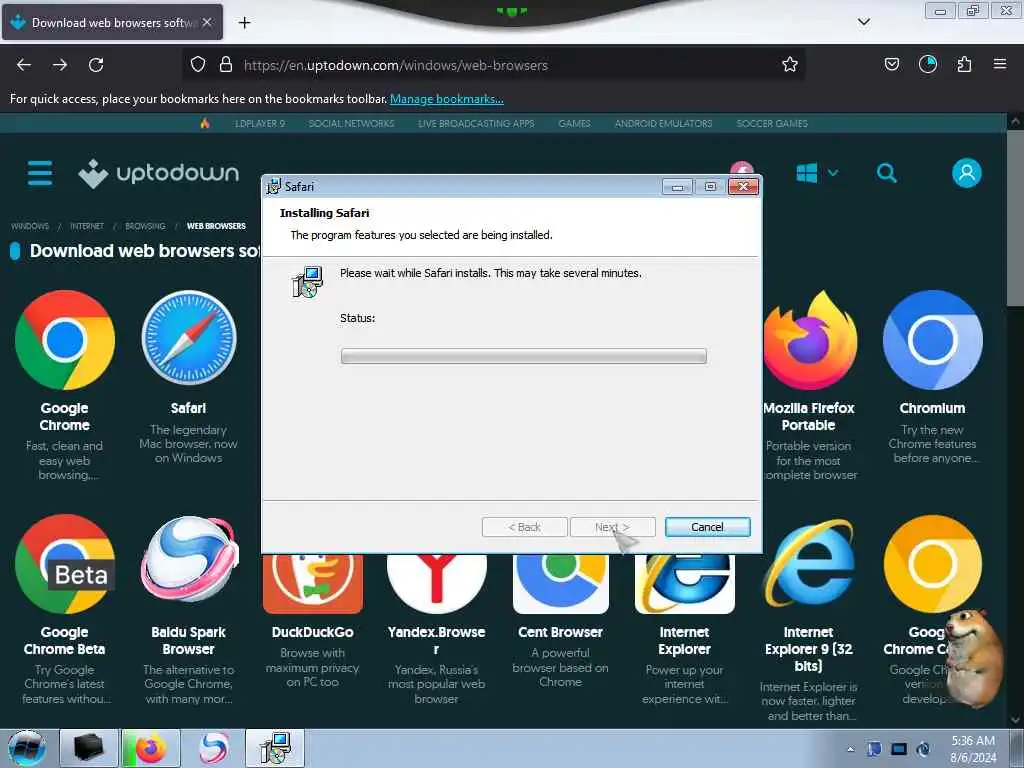Click the shield tracking protection icon

click(x=198, y=64)
